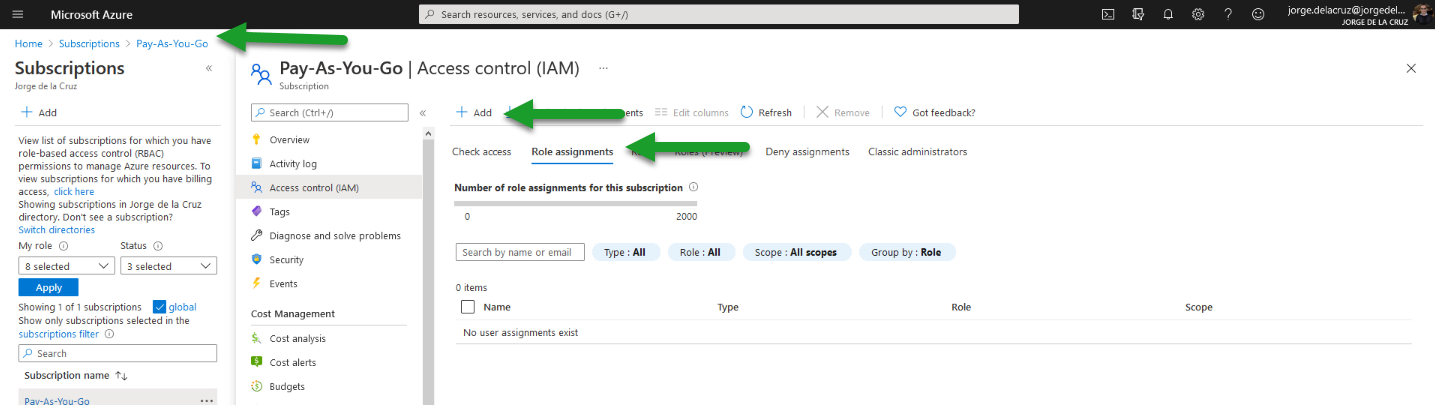Open the Azure portal hamburger menu
Screen dimensions: 1435x405
tap(17, 14)
